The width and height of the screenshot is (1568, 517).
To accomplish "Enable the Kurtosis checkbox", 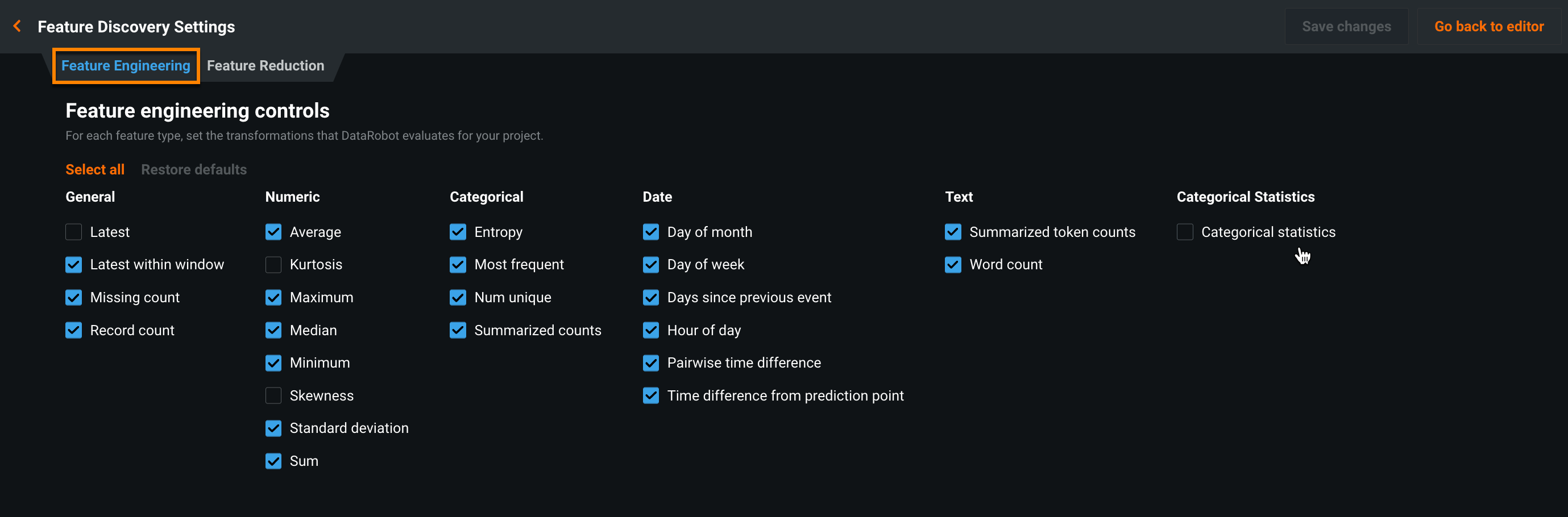I will click(273, 265).
